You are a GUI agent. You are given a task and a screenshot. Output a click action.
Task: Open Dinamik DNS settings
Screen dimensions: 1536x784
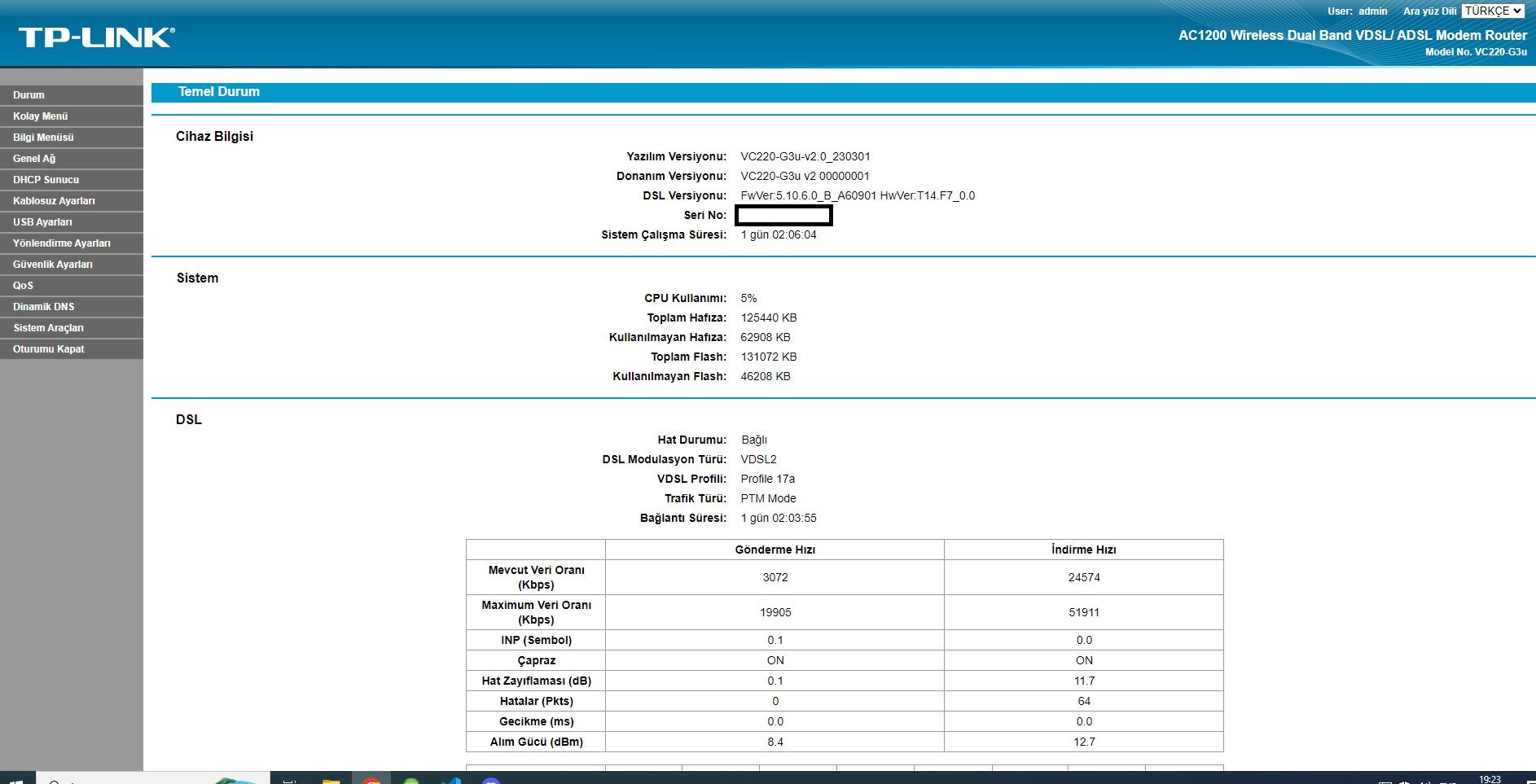pyautogui.click(x=72, y=307)
